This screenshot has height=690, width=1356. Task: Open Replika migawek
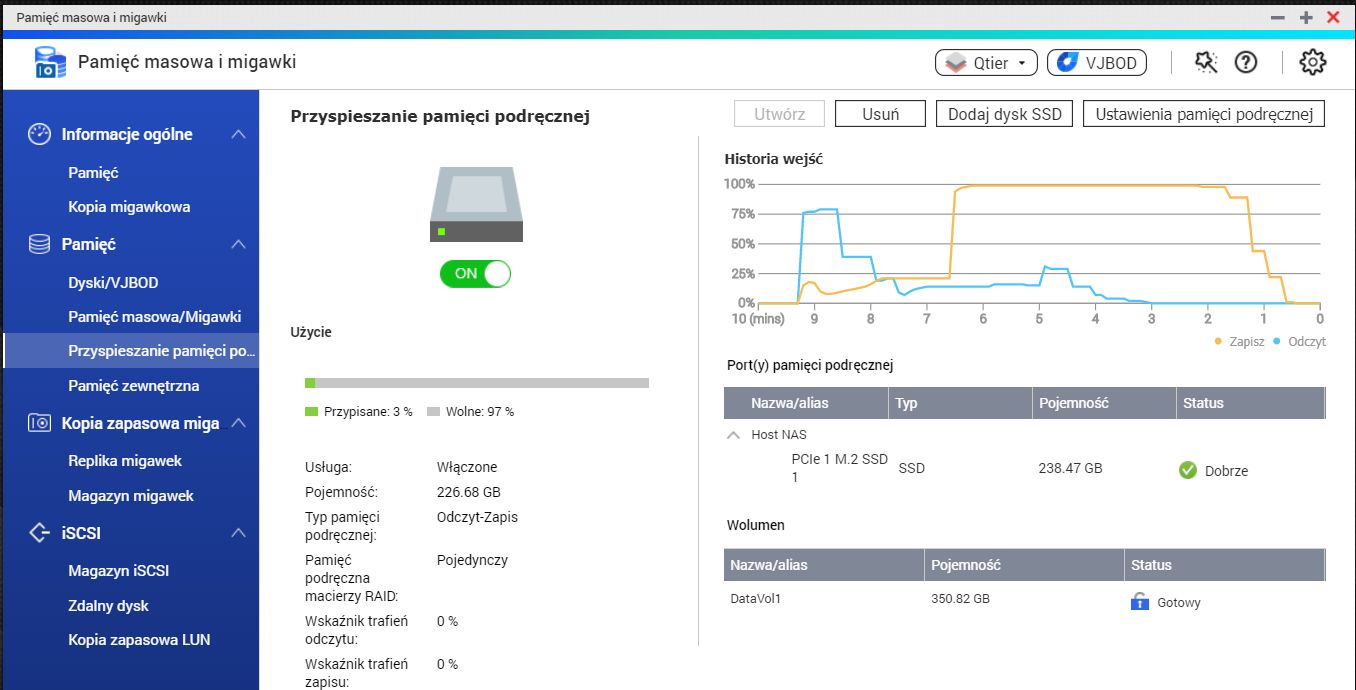coord(125,461)
